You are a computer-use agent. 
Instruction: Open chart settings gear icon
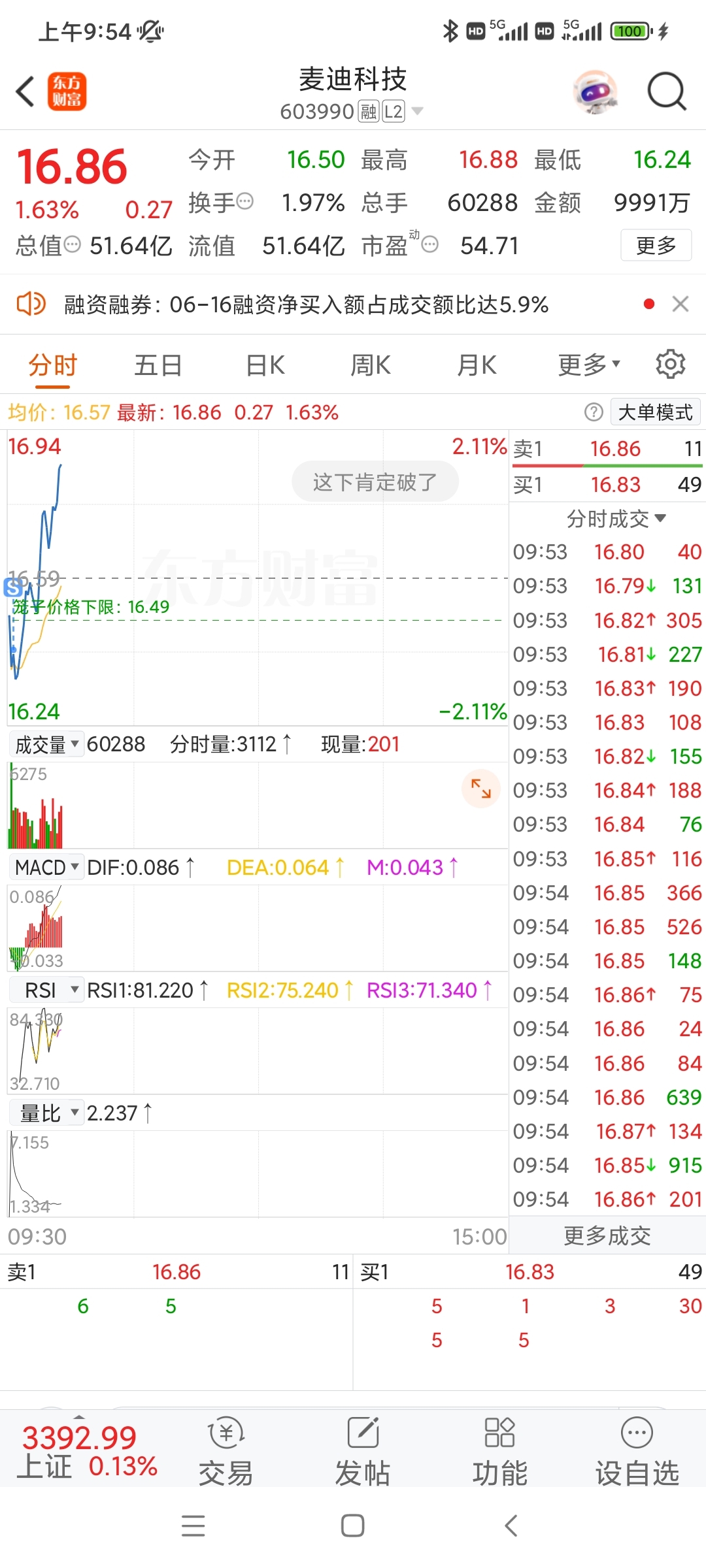click(x=671, y=364)
